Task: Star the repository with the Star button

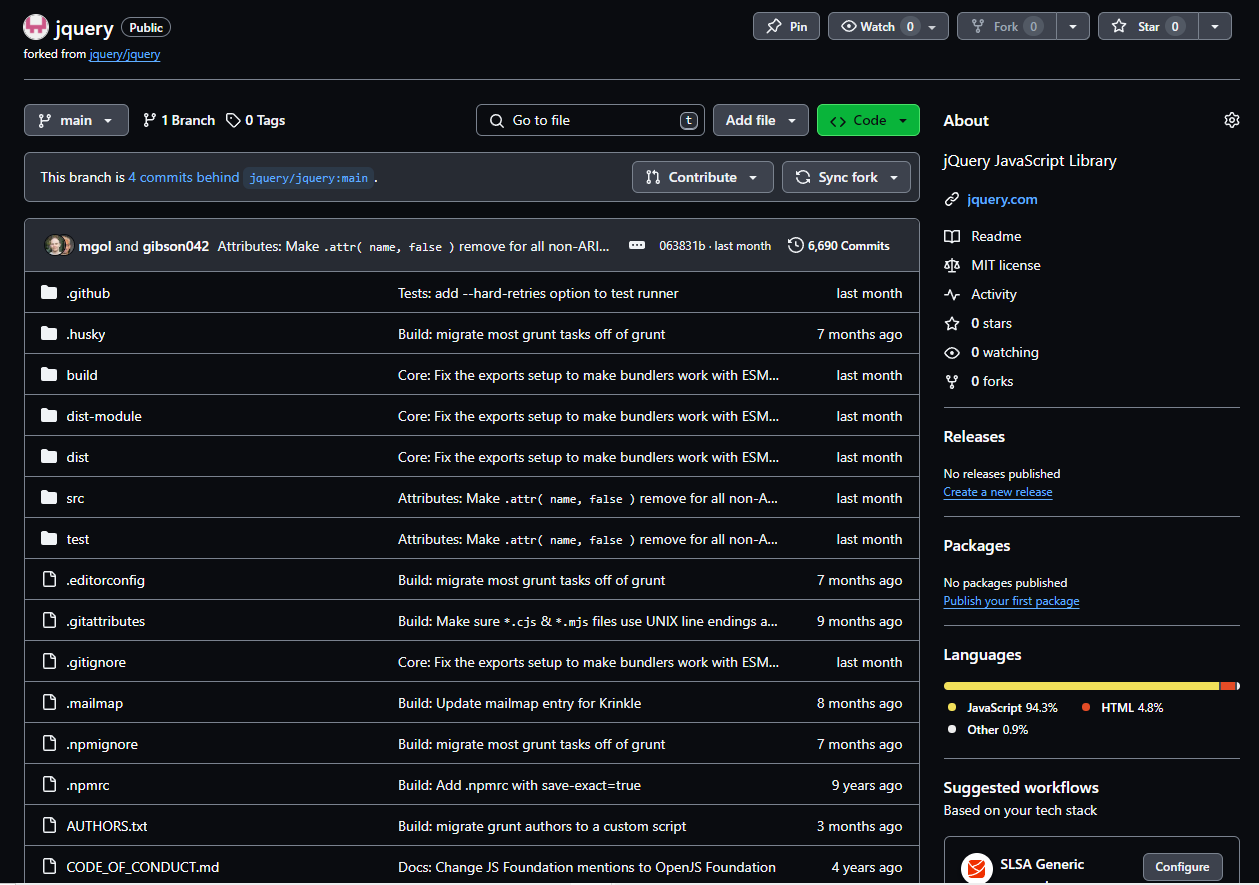Action: coord(1148,26)
